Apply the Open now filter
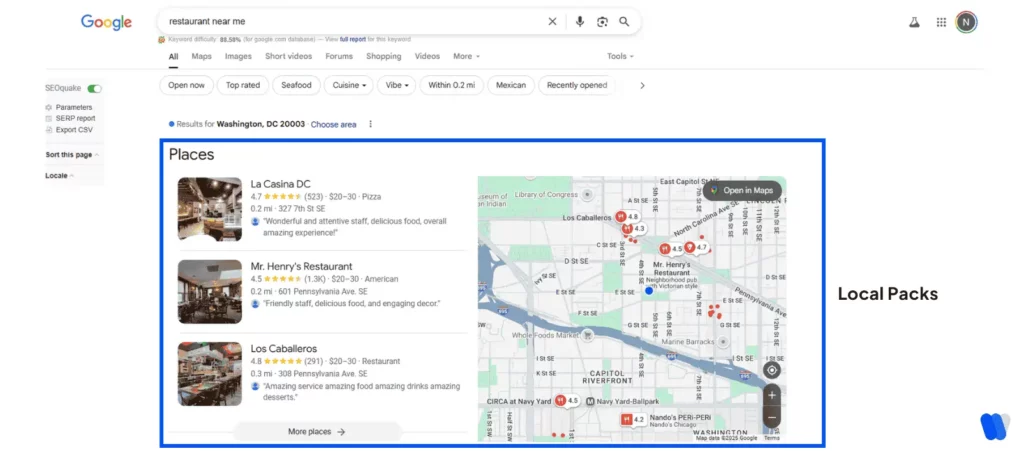Image resolution: width=1024 pixels, height=451 pixels. (186, 86)
